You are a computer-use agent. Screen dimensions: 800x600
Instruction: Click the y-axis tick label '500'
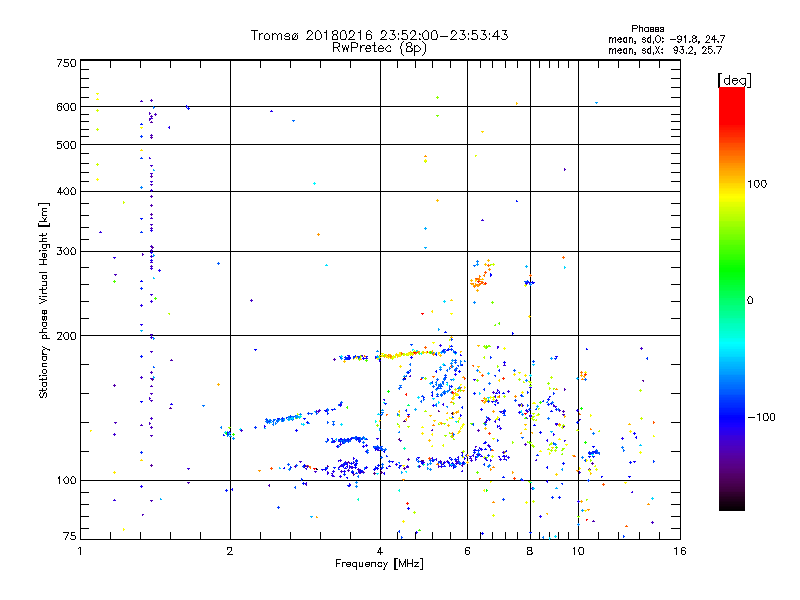tap(66, 145)
